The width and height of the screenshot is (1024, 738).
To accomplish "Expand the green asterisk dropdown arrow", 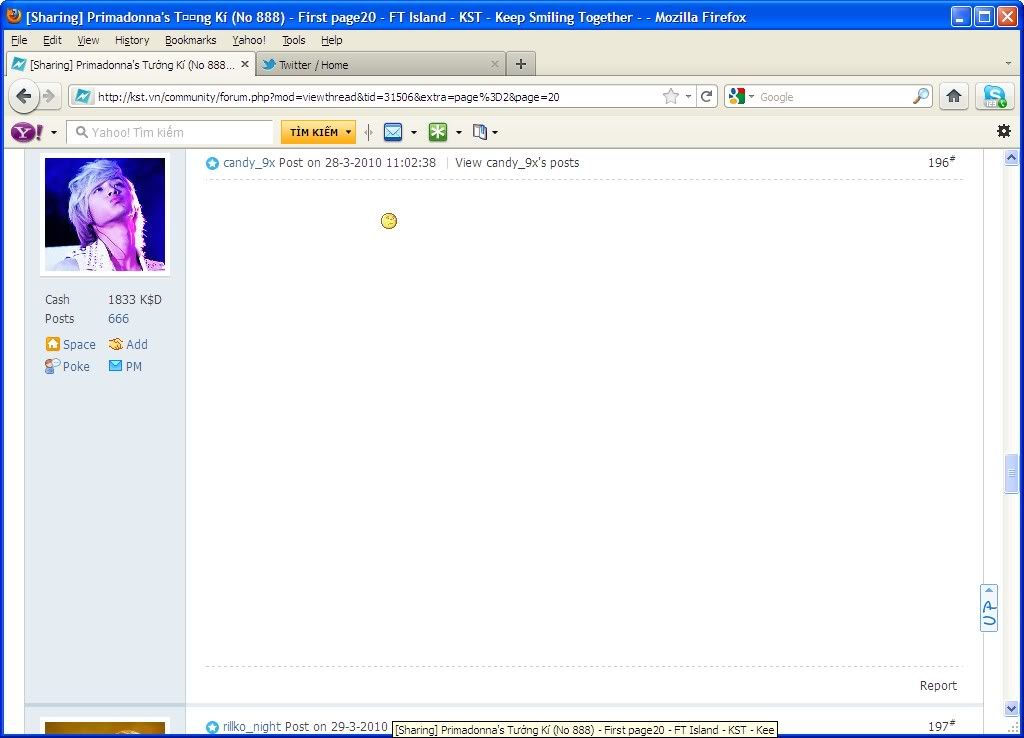I will pos(458,133).
